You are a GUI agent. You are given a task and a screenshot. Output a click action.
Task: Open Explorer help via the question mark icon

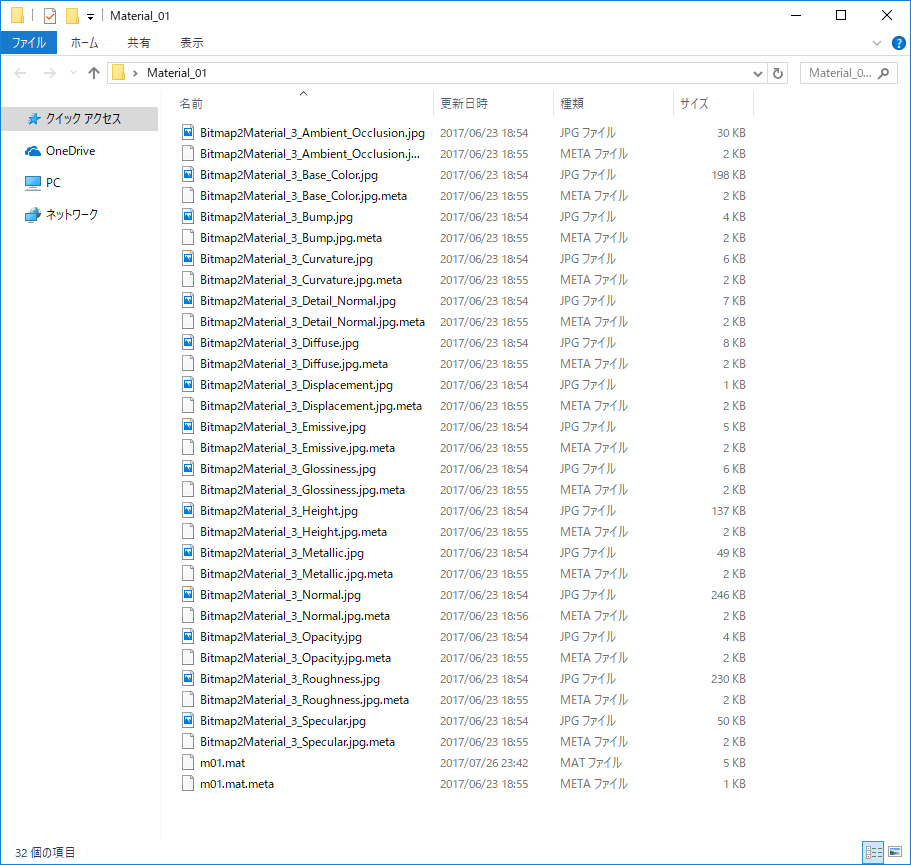[x=898, y=42]
